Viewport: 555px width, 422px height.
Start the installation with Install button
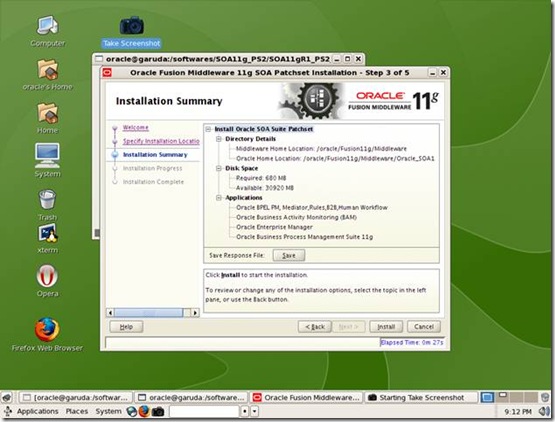click(x=386, y=327)
